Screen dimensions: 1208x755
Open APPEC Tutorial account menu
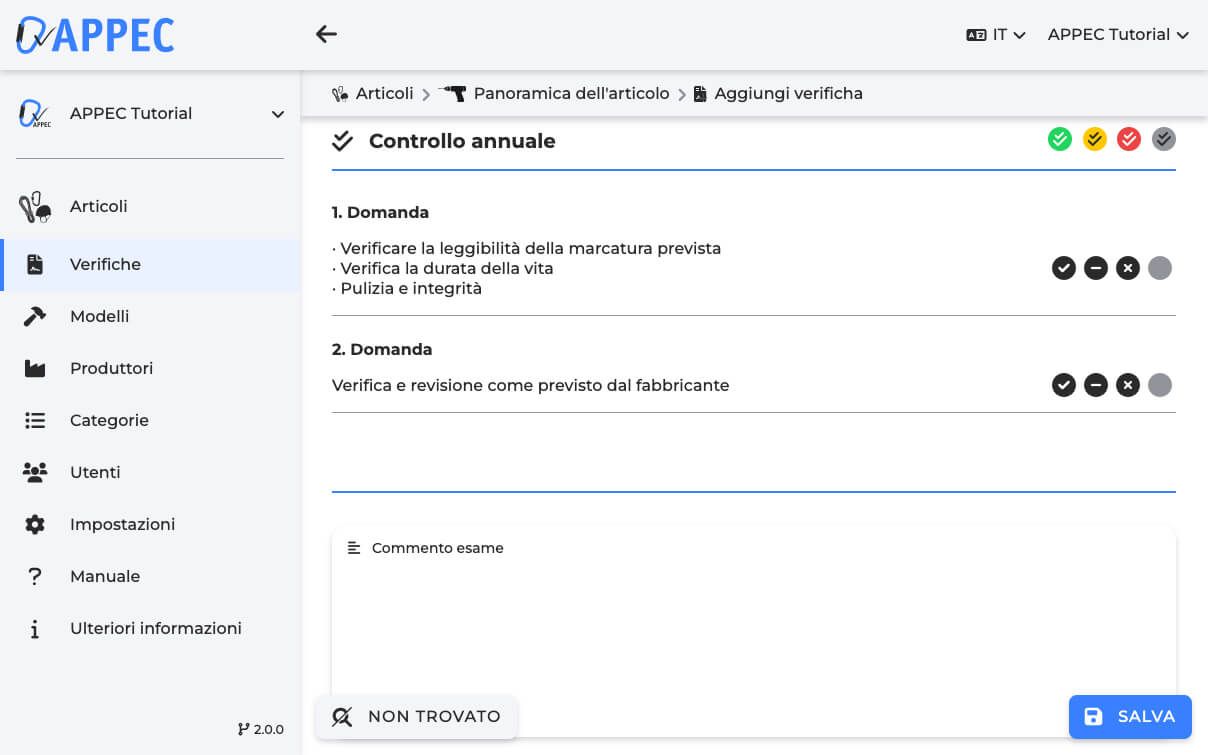[1118, 34]
